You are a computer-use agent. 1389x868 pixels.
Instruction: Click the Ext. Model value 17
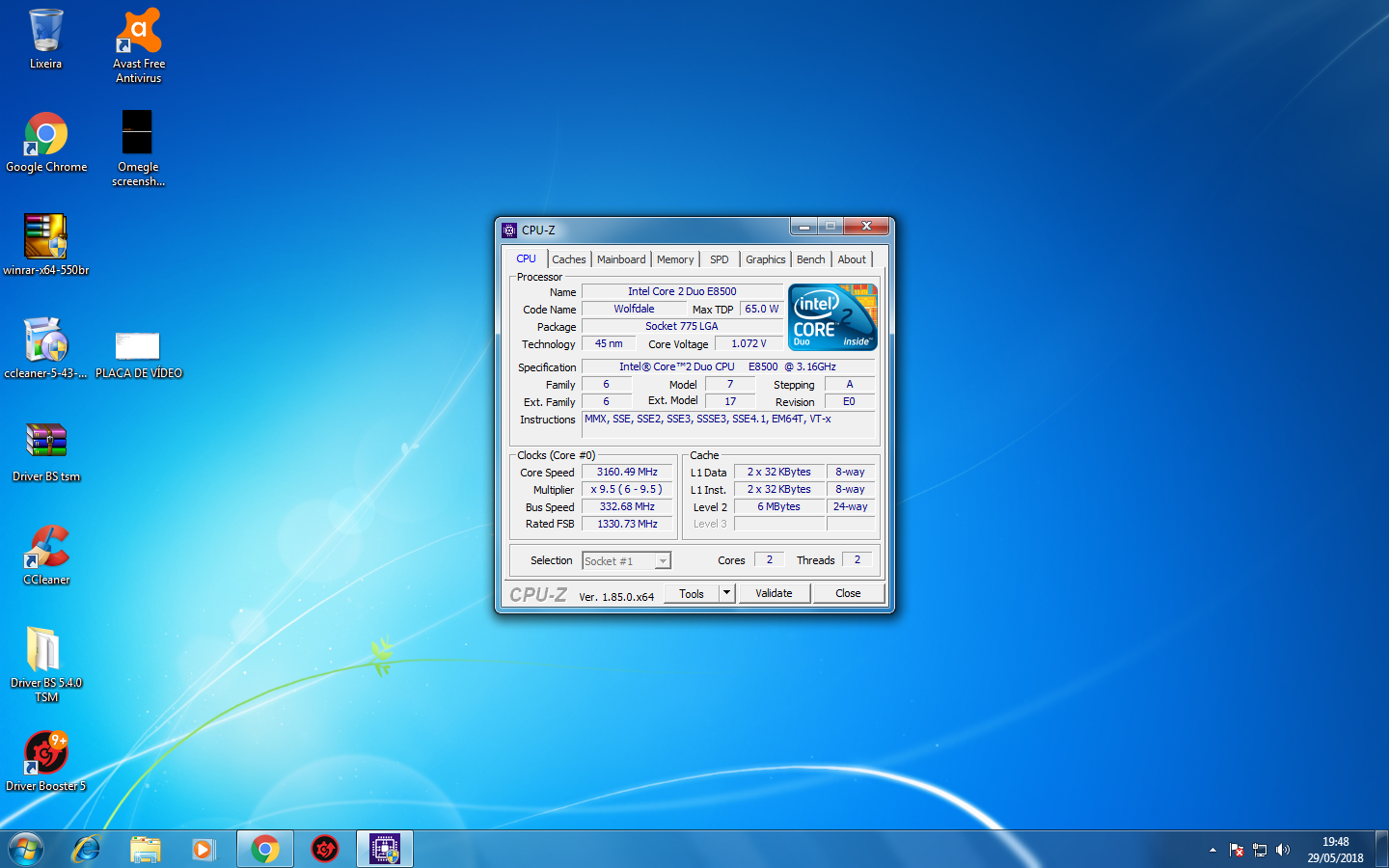click(730, 401)
